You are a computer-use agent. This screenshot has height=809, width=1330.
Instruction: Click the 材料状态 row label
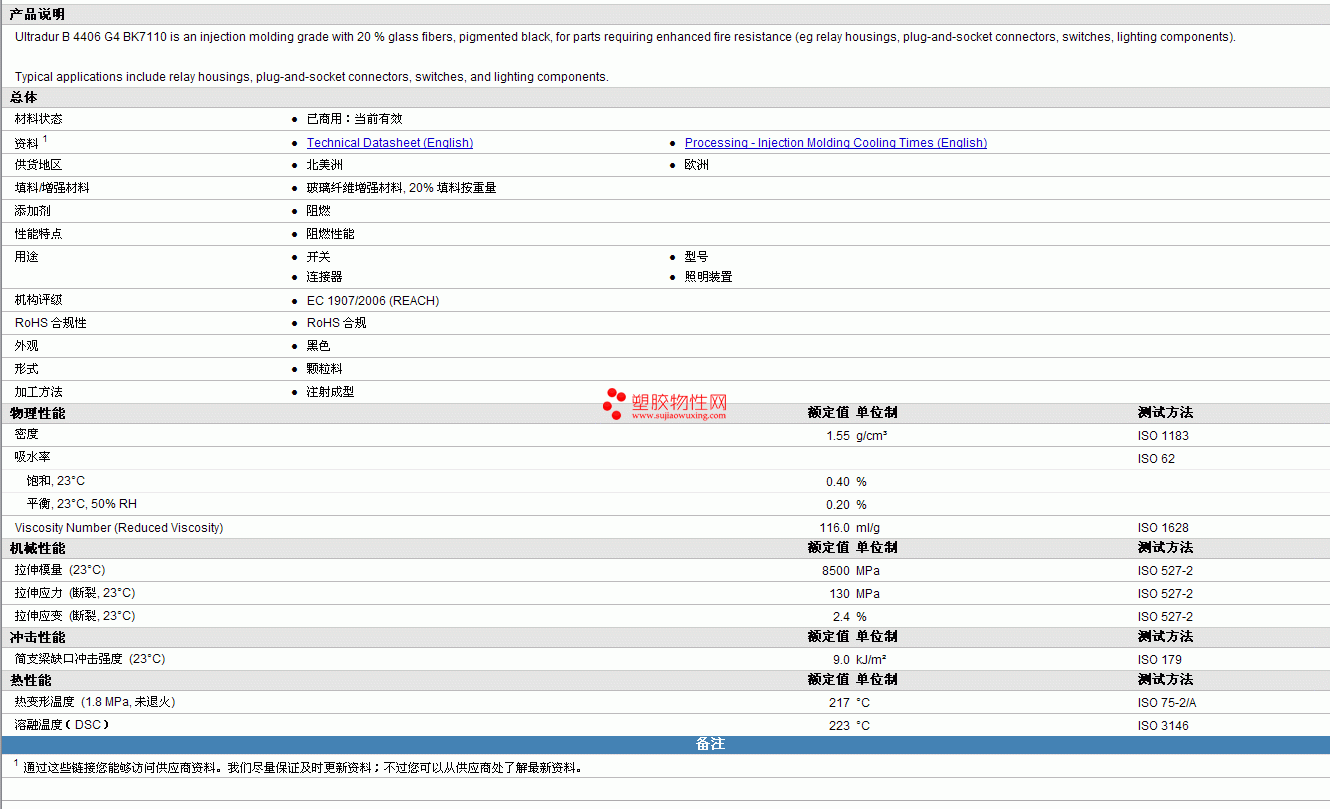pos(38,119)
